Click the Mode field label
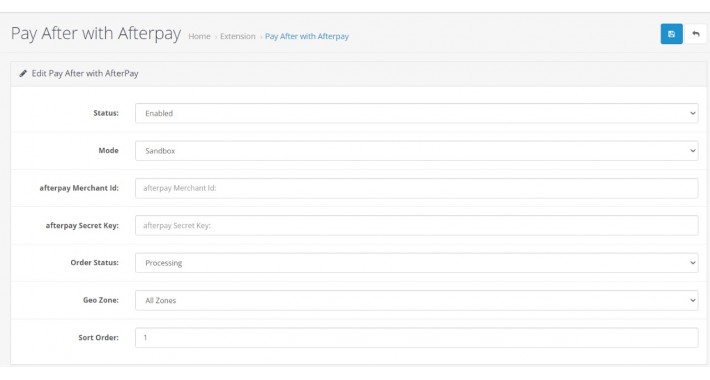The image size is (710, 380). click(108, 150)
